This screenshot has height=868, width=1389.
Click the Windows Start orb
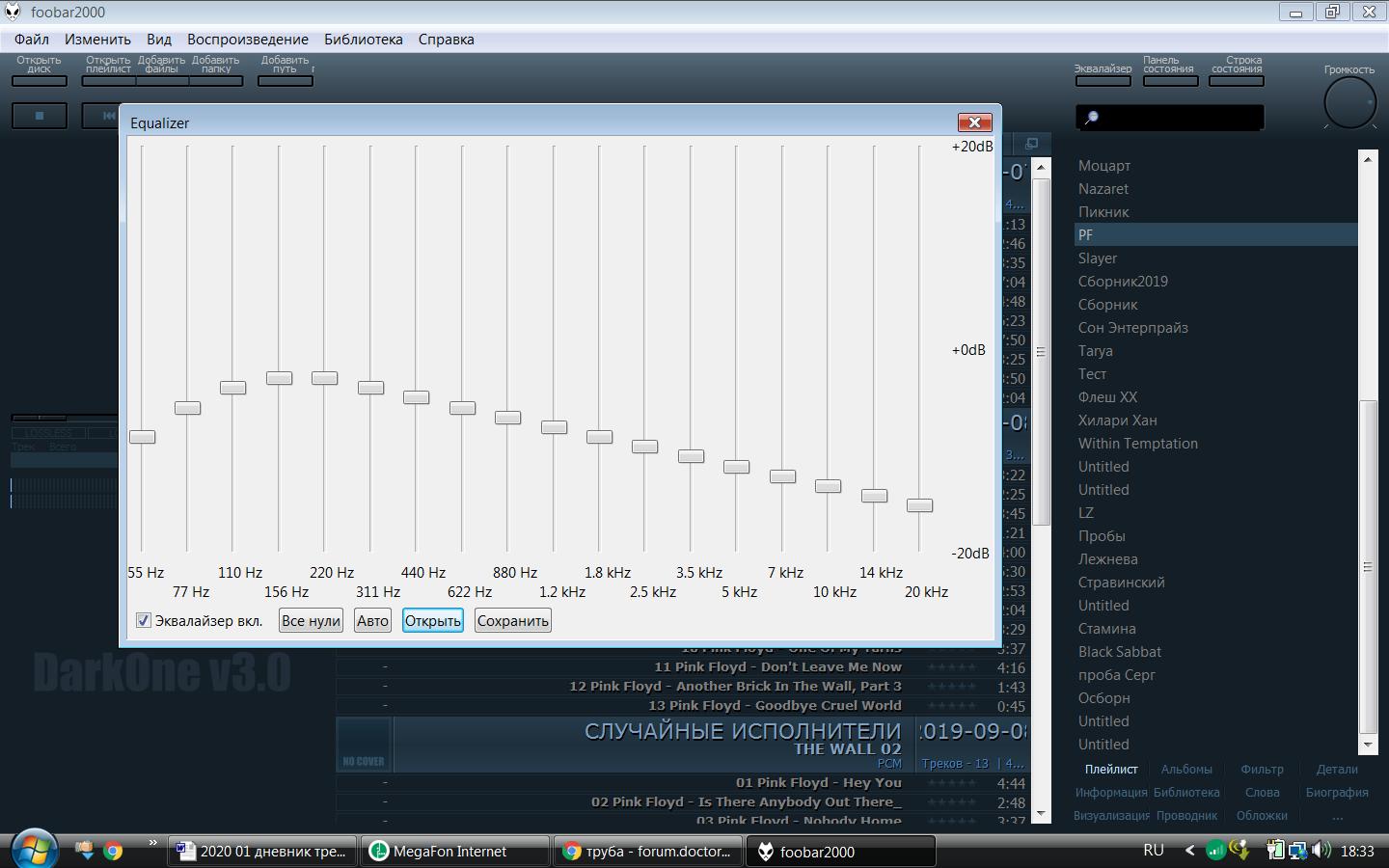pos(35,851)
